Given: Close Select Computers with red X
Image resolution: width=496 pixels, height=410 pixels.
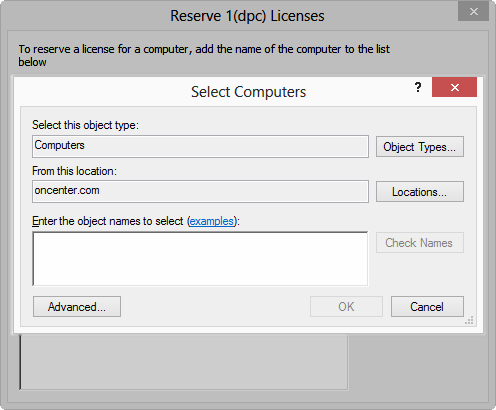Looking at the screenshot, I should point(454,87).
